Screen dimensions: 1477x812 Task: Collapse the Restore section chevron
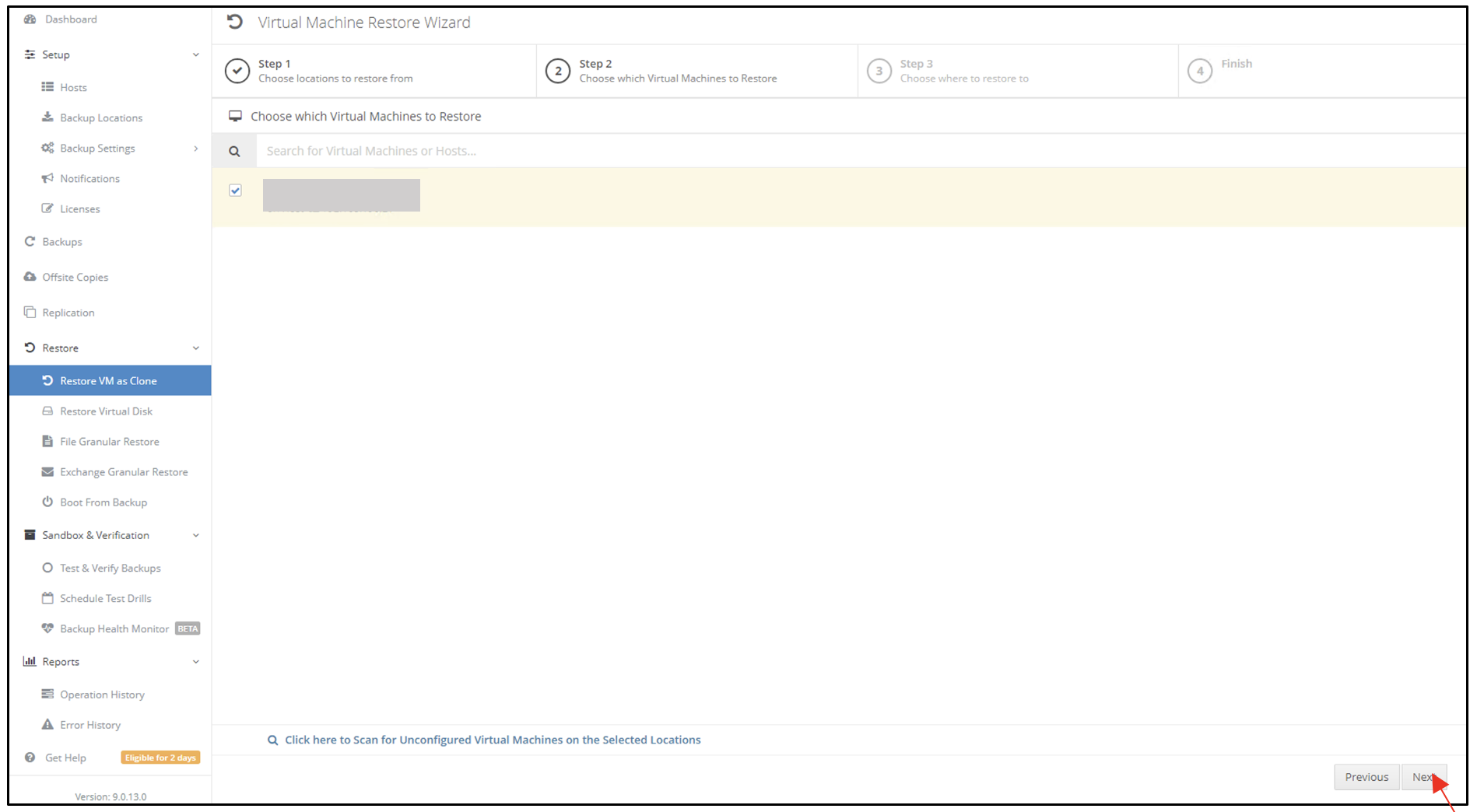click(x=196, y=348)
